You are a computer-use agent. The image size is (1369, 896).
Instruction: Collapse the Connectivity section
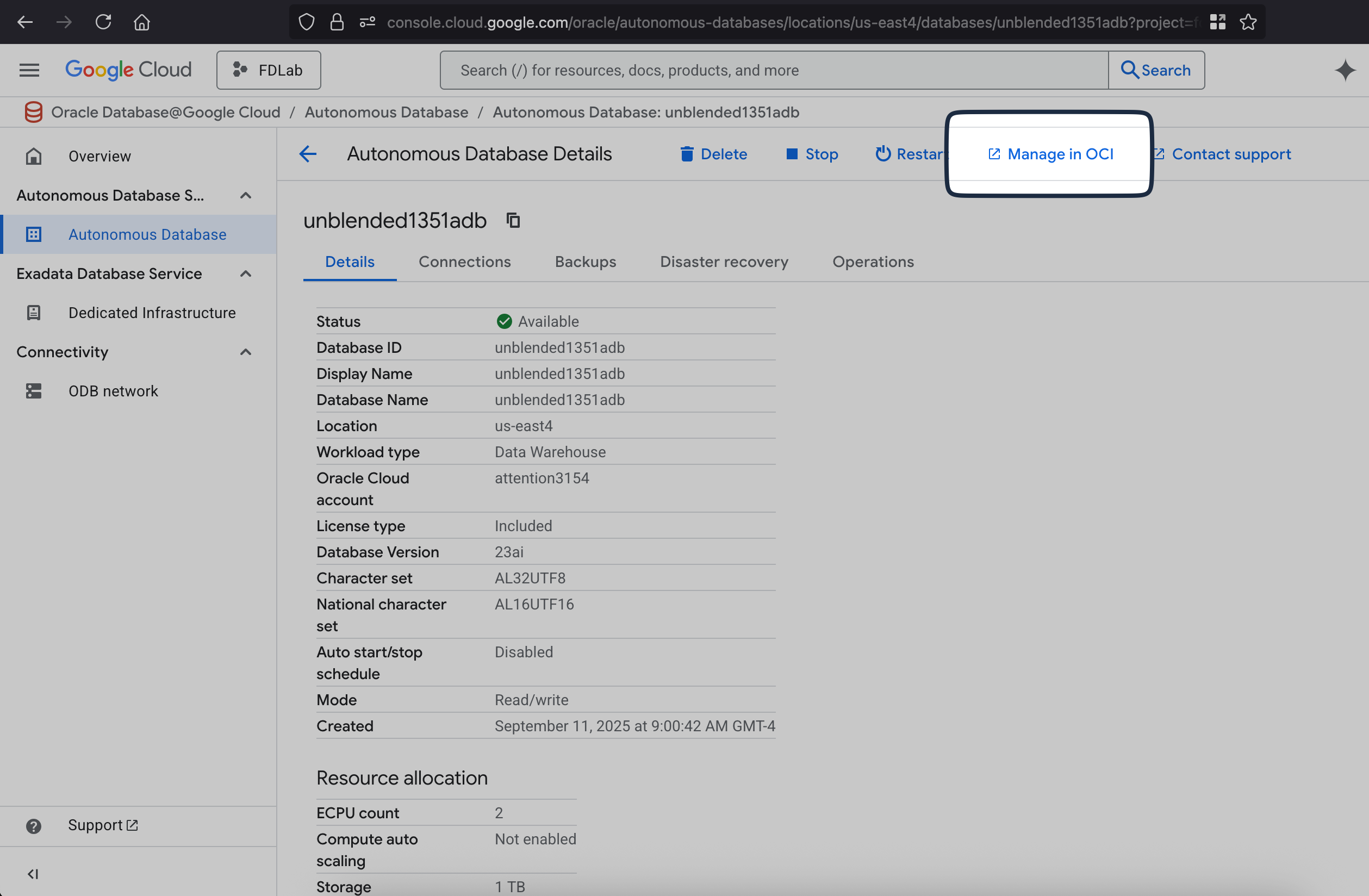coord(246,352)
